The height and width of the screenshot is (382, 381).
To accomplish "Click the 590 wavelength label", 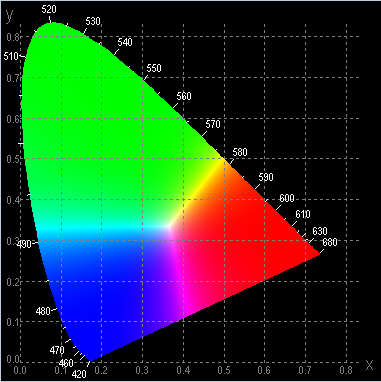I will coord(266,177).
